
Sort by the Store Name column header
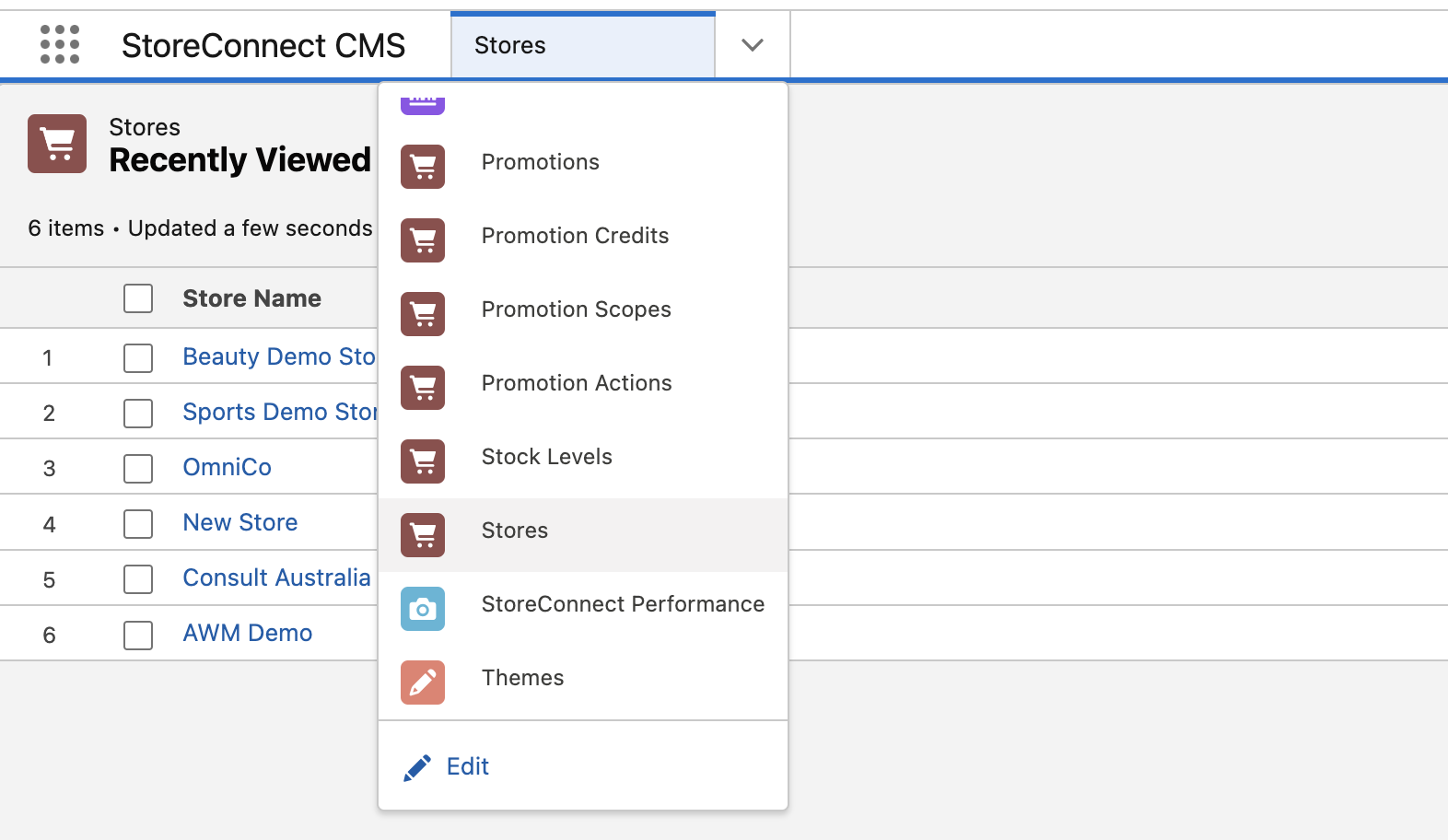251,298
